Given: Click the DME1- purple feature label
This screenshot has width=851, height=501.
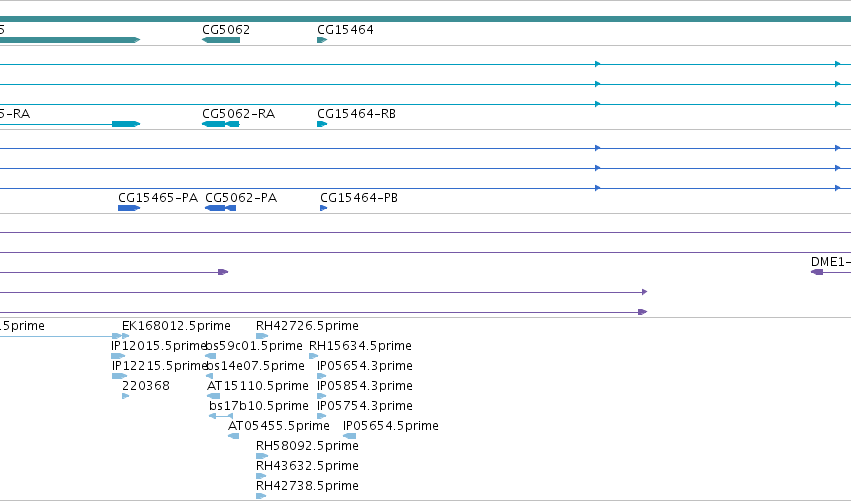Looking at the screenshot, I should click(x=830, y=262).
